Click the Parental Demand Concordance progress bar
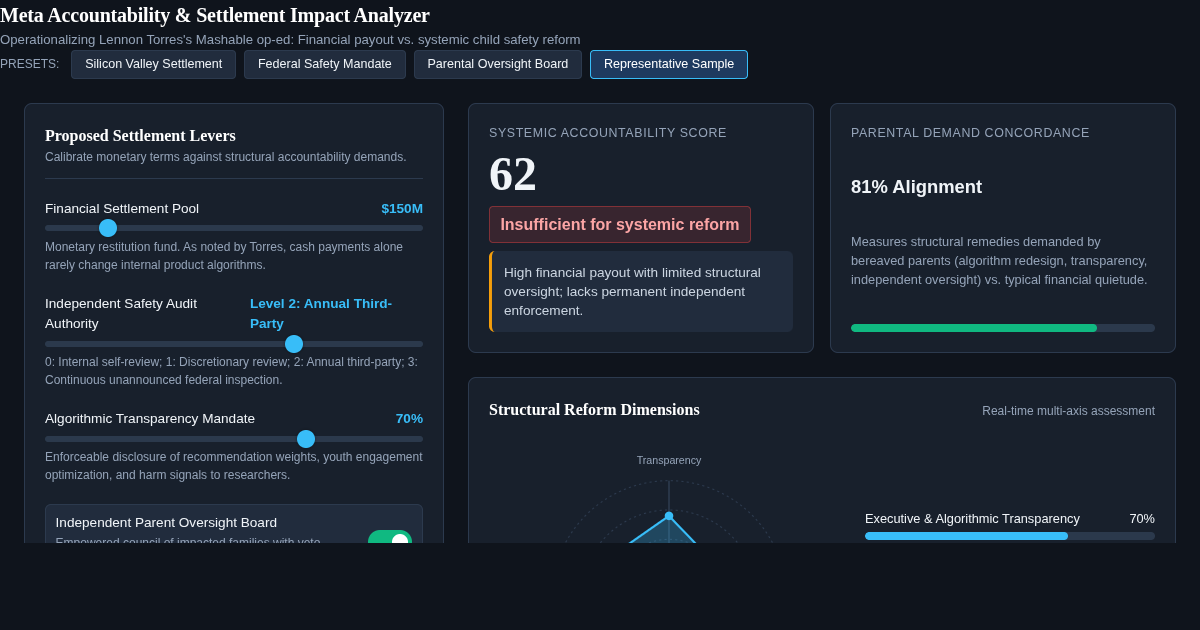The image size is (1200, 630). tap(1003, 328)
